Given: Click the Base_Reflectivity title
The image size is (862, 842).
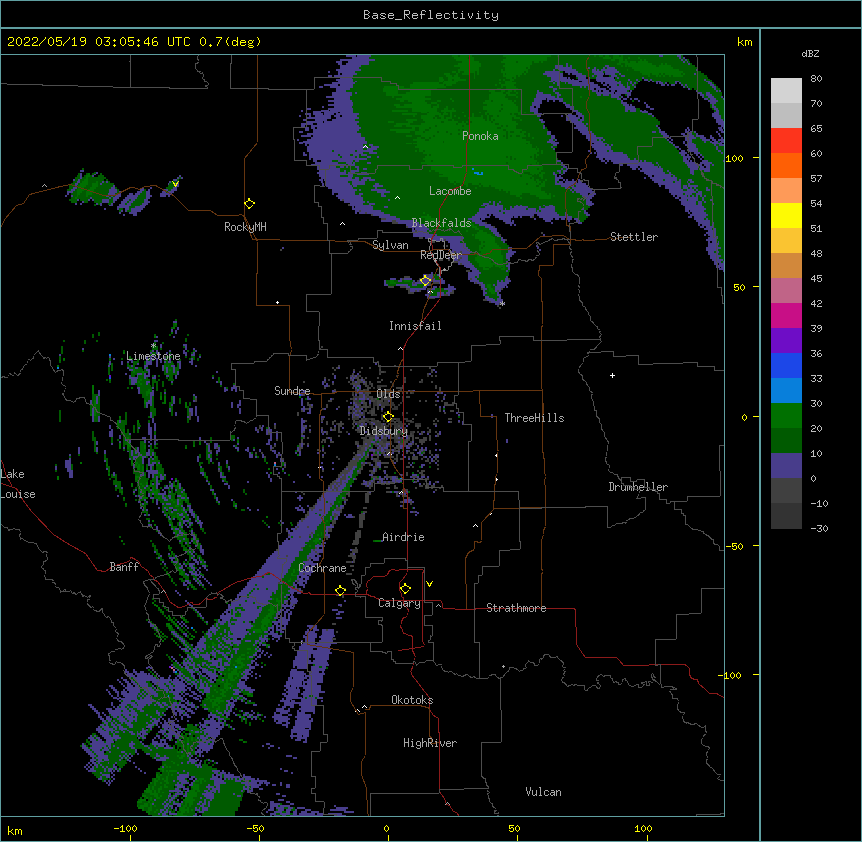Looking at the screenshot, I should click(431, 15).
